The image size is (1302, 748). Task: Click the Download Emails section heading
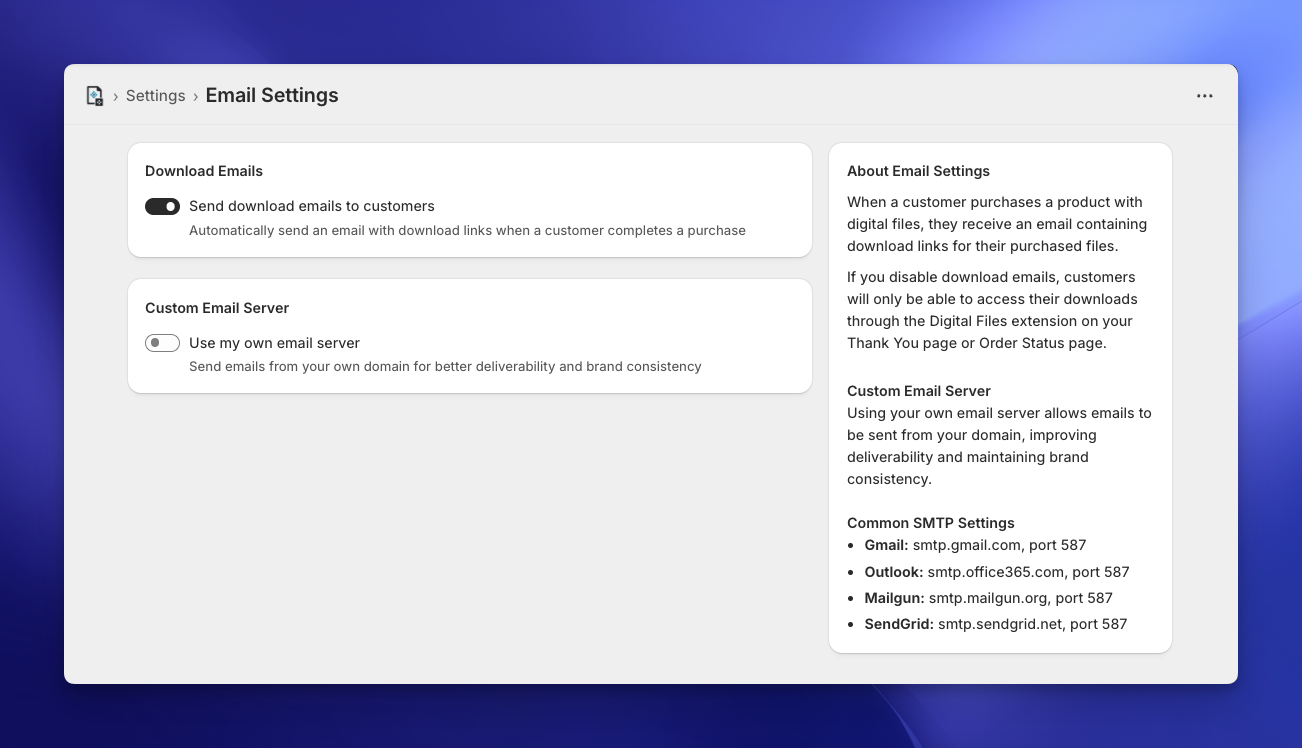pos(203,171)
